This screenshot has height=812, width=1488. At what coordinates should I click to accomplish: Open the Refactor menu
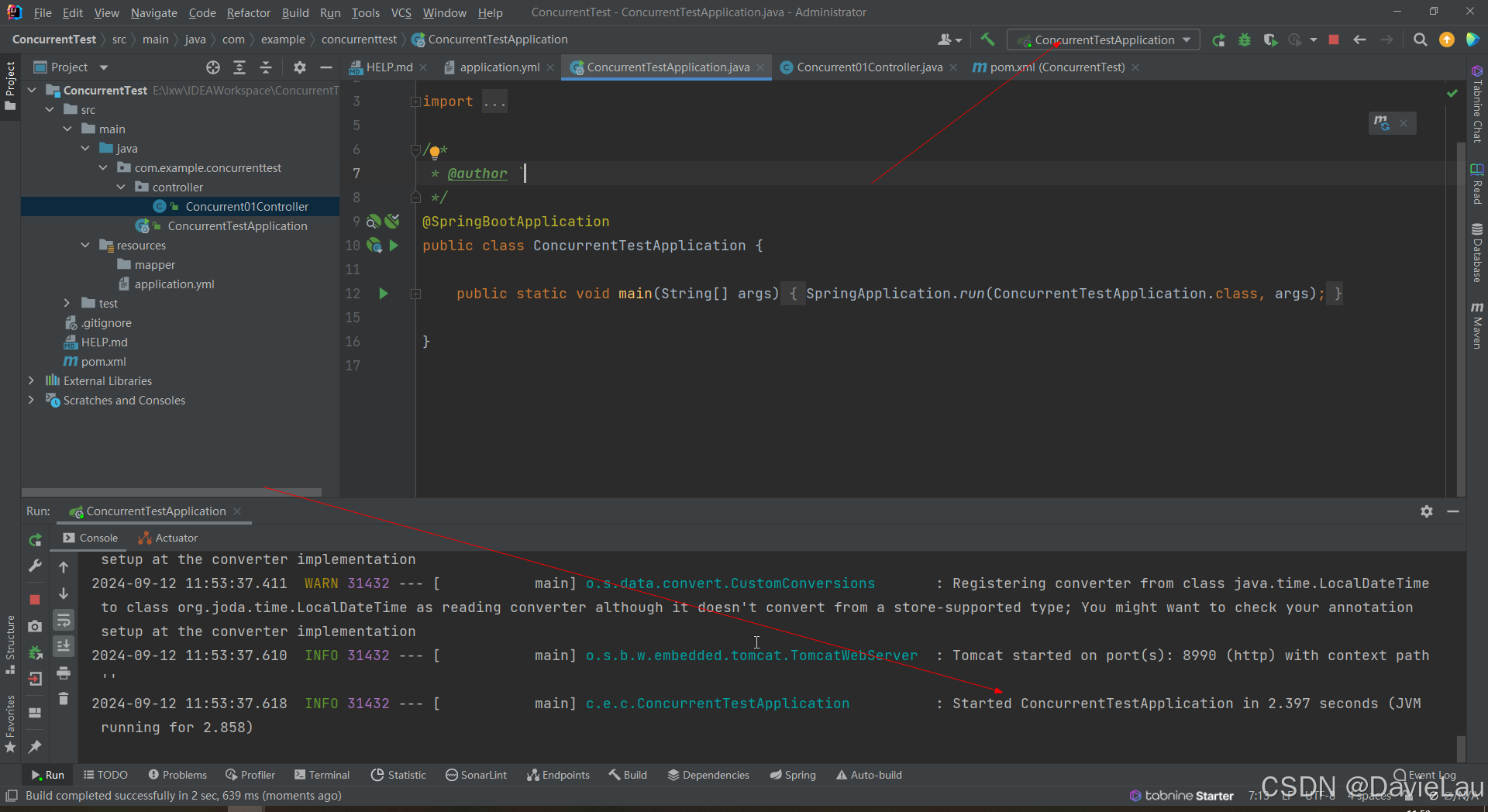[248, 12]
